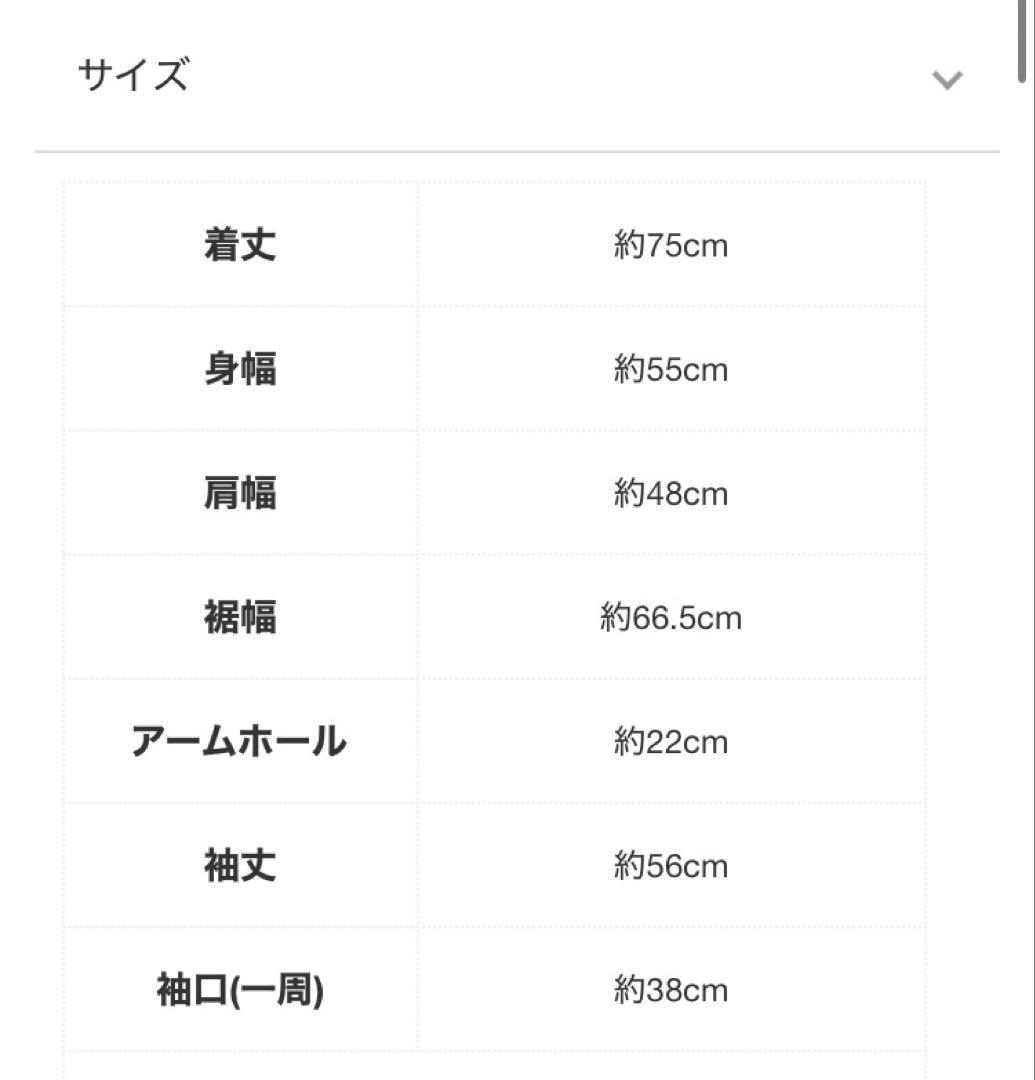Viewport: 1035px width, 1080px height.
Task: Click the 約66.5cm hem width value
Action: pyautogui.click(x=671, y=618)
